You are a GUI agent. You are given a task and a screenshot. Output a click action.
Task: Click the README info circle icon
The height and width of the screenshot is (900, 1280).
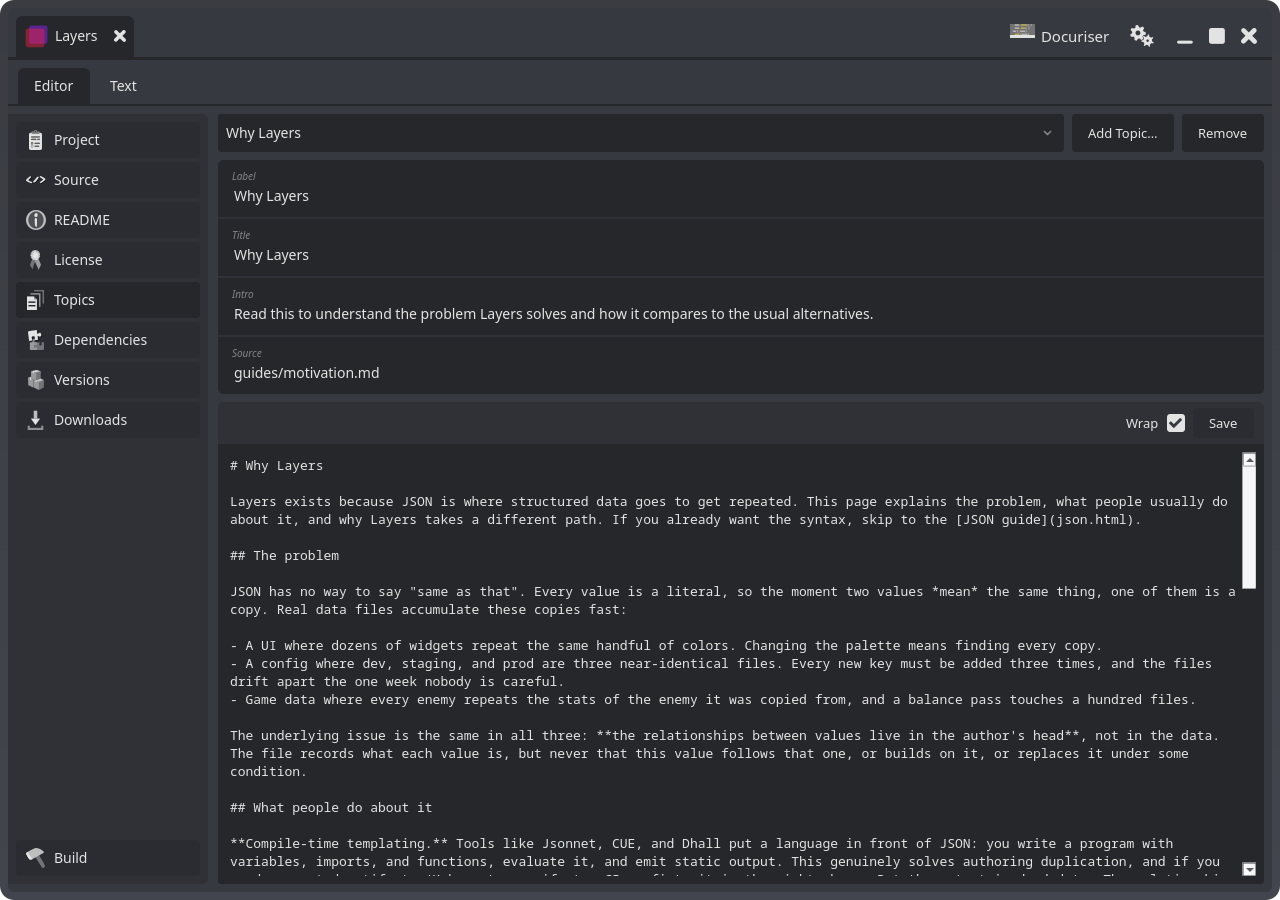point(36,220)
